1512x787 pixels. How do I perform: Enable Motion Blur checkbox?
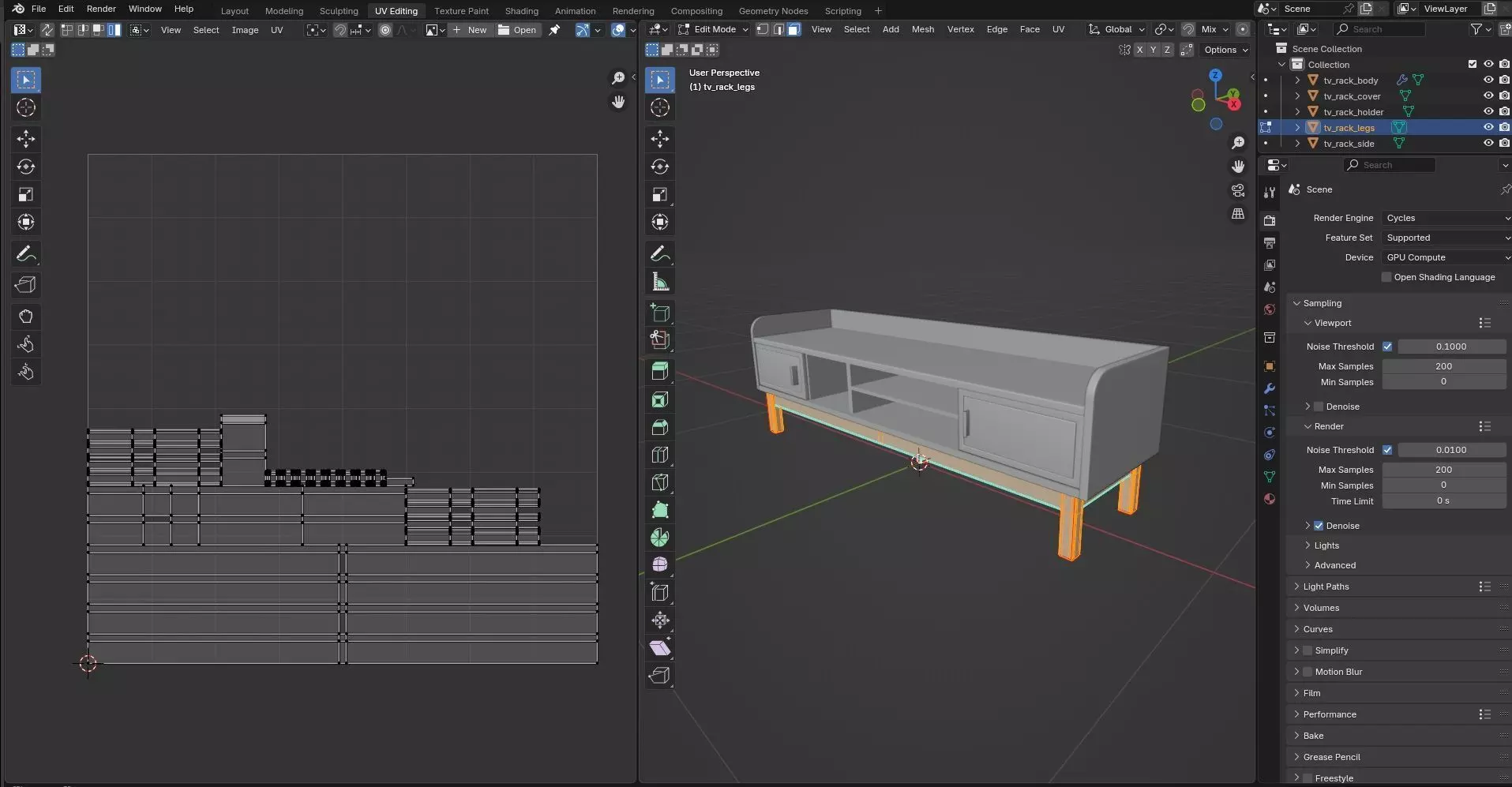pos(1308,672)
